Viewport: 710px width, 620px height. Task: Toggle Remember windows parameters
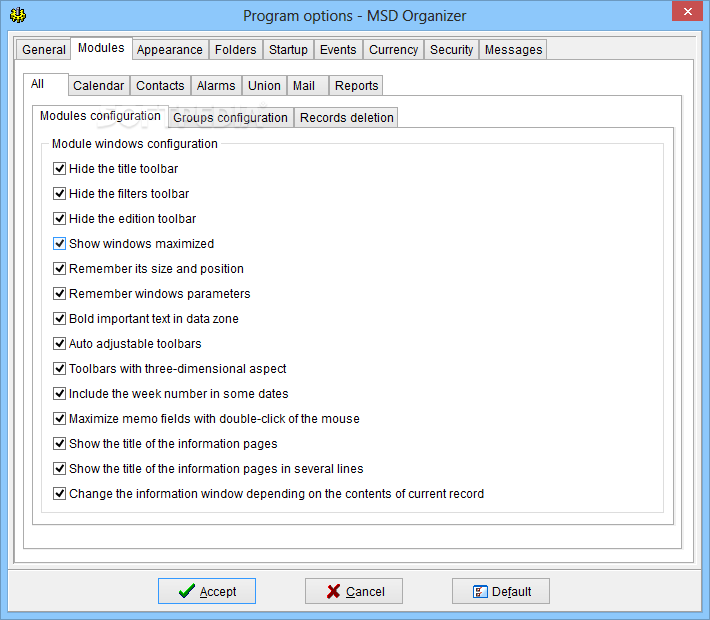click(x=59, y=293)
